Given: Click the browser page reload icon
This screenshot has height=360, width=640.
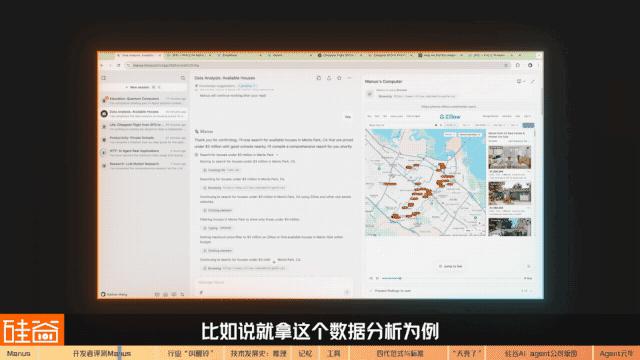Looking at the screenshot, I should (118, 65).
